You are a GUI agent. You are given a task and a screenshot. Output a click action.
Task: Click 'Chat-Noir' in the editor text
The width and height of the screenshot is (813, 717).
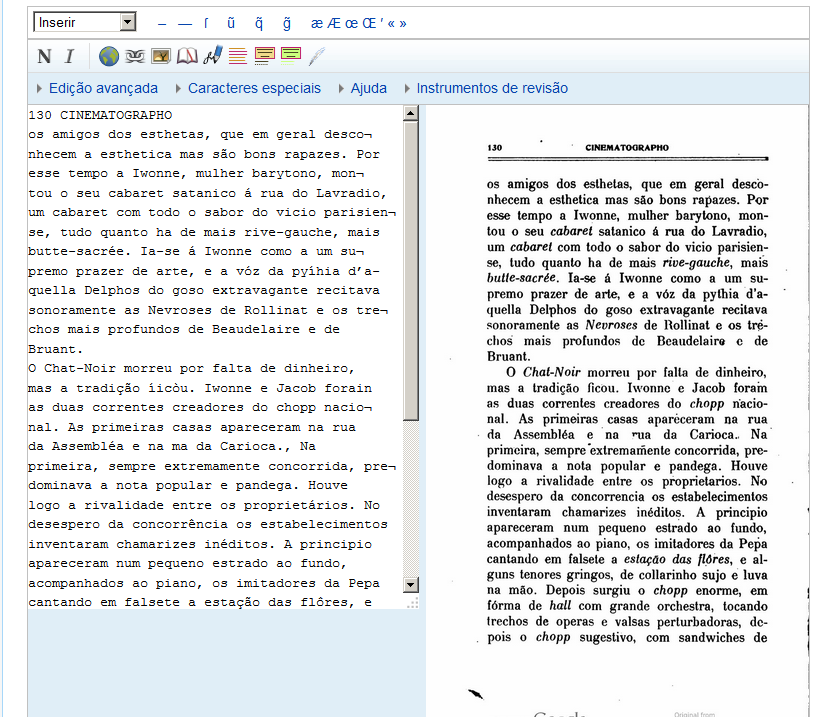click(80, 369)
